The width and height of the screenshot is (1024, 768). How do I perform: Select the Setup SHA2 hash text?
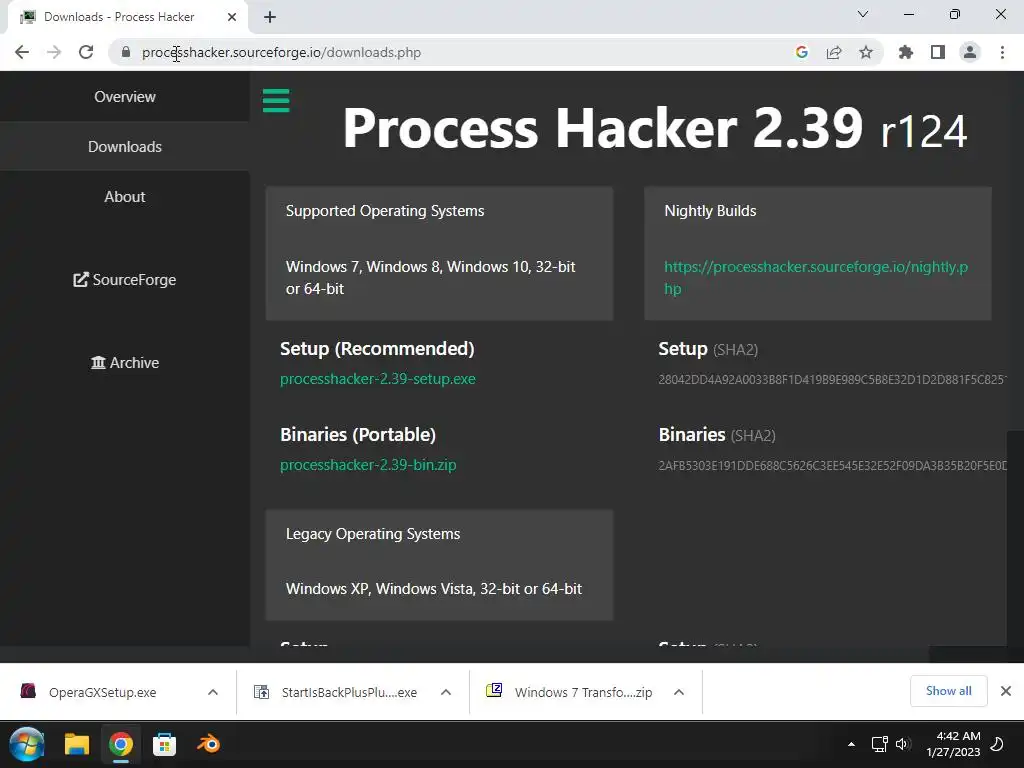coord(833,379)
